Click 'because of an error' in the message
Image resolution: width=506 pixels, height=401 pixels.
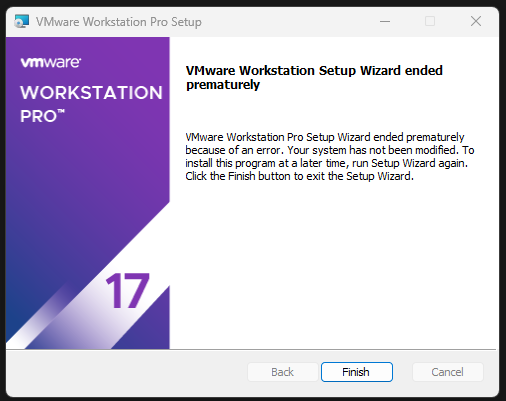click(x=234, y=150)
